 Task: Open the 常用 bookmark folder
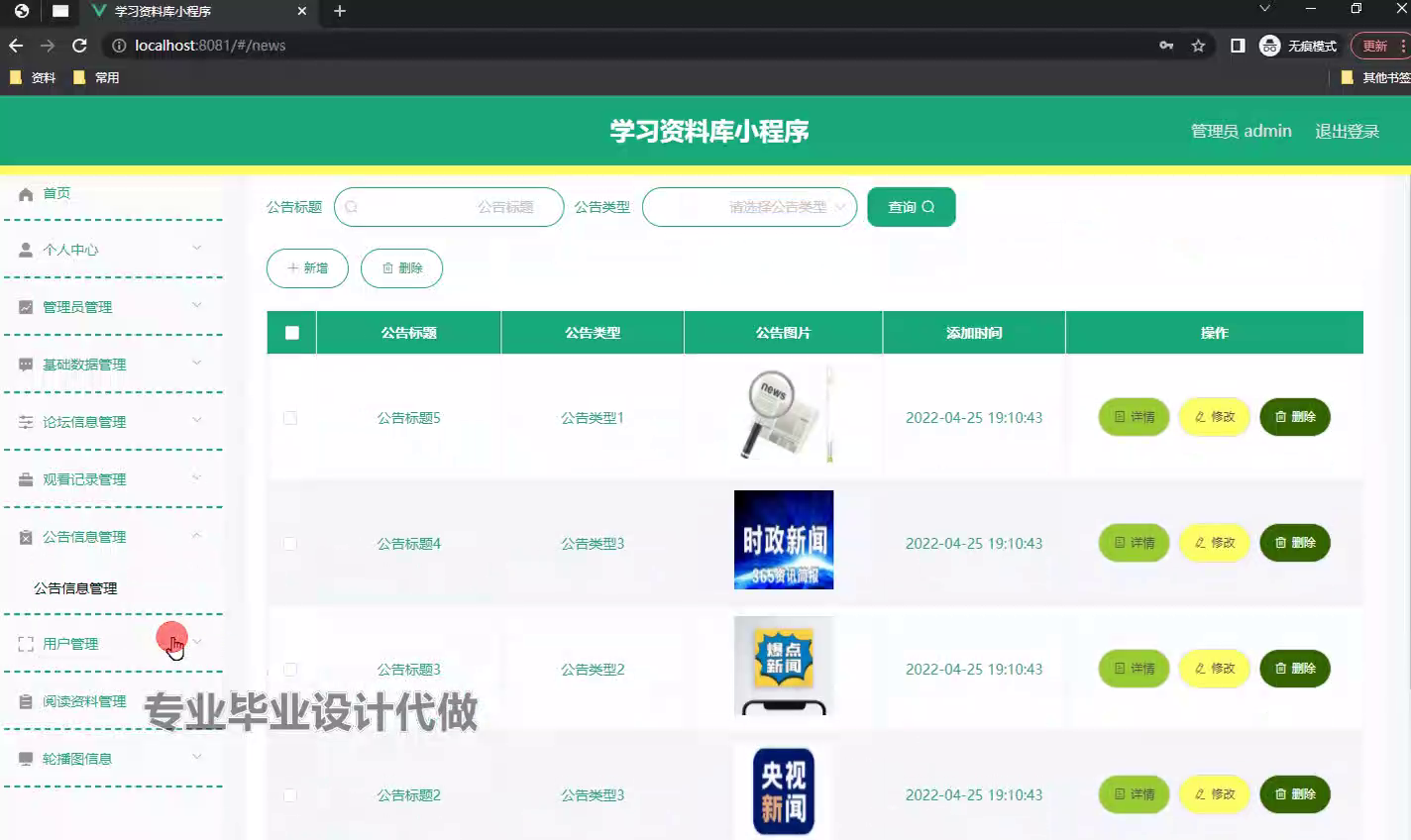pos(96,77)
